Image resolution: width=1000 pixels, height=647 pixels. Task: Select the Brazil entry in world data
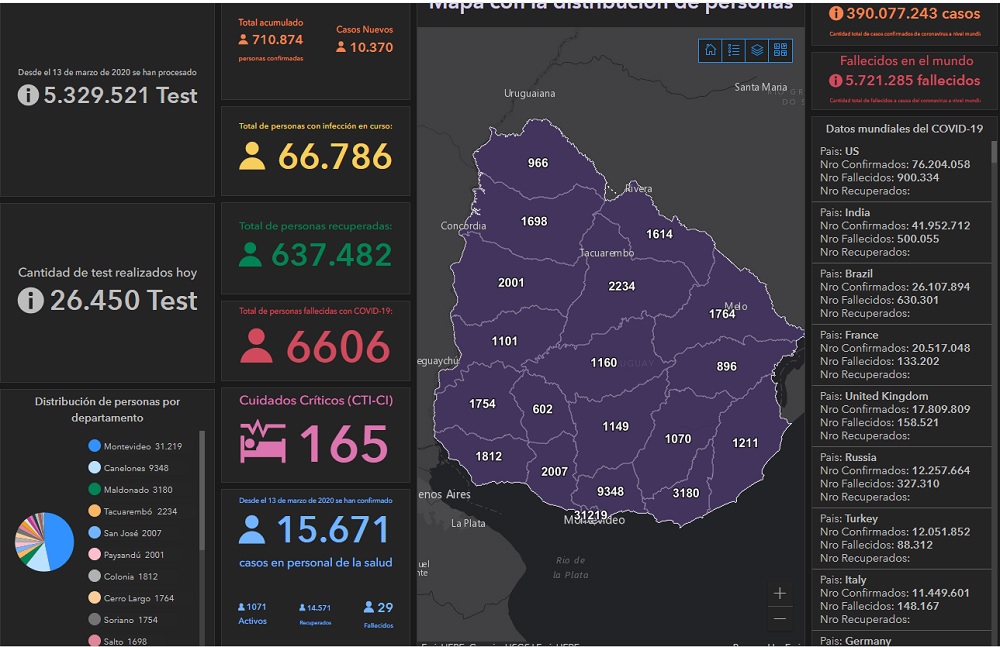click(900, 293)
